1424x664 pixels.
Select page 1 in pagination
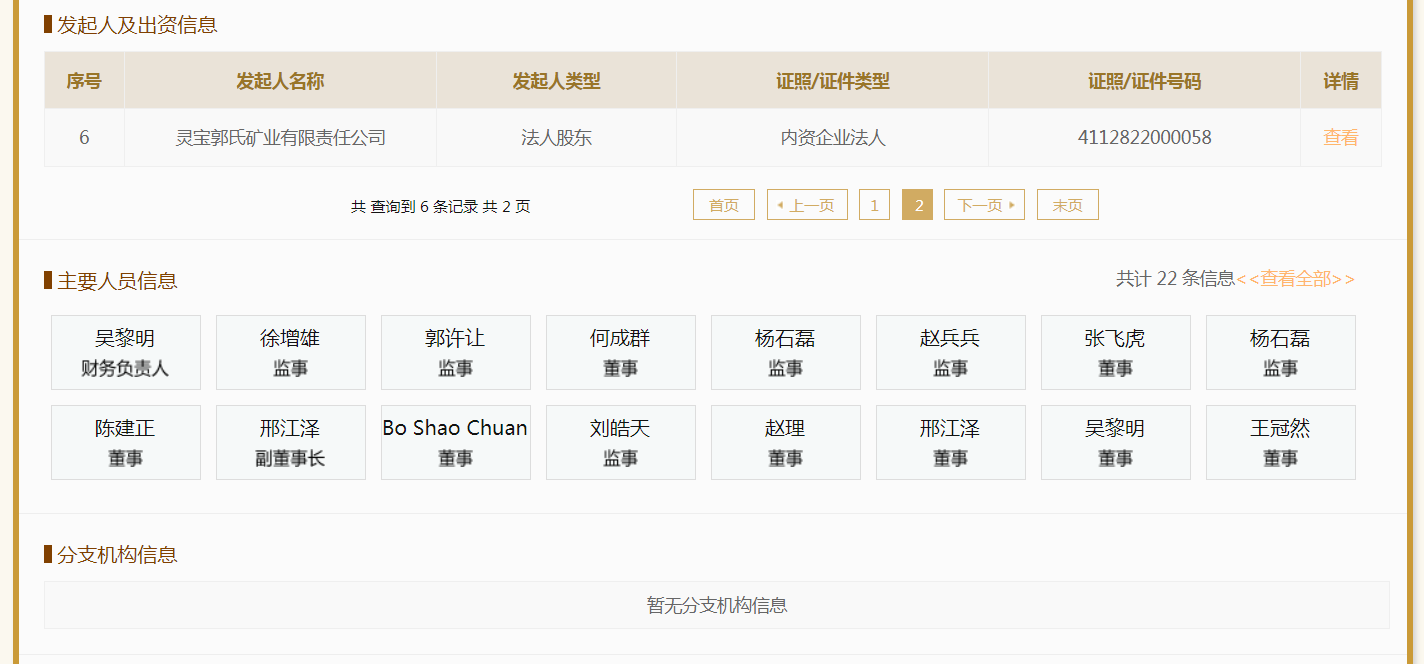click(874, 205)
